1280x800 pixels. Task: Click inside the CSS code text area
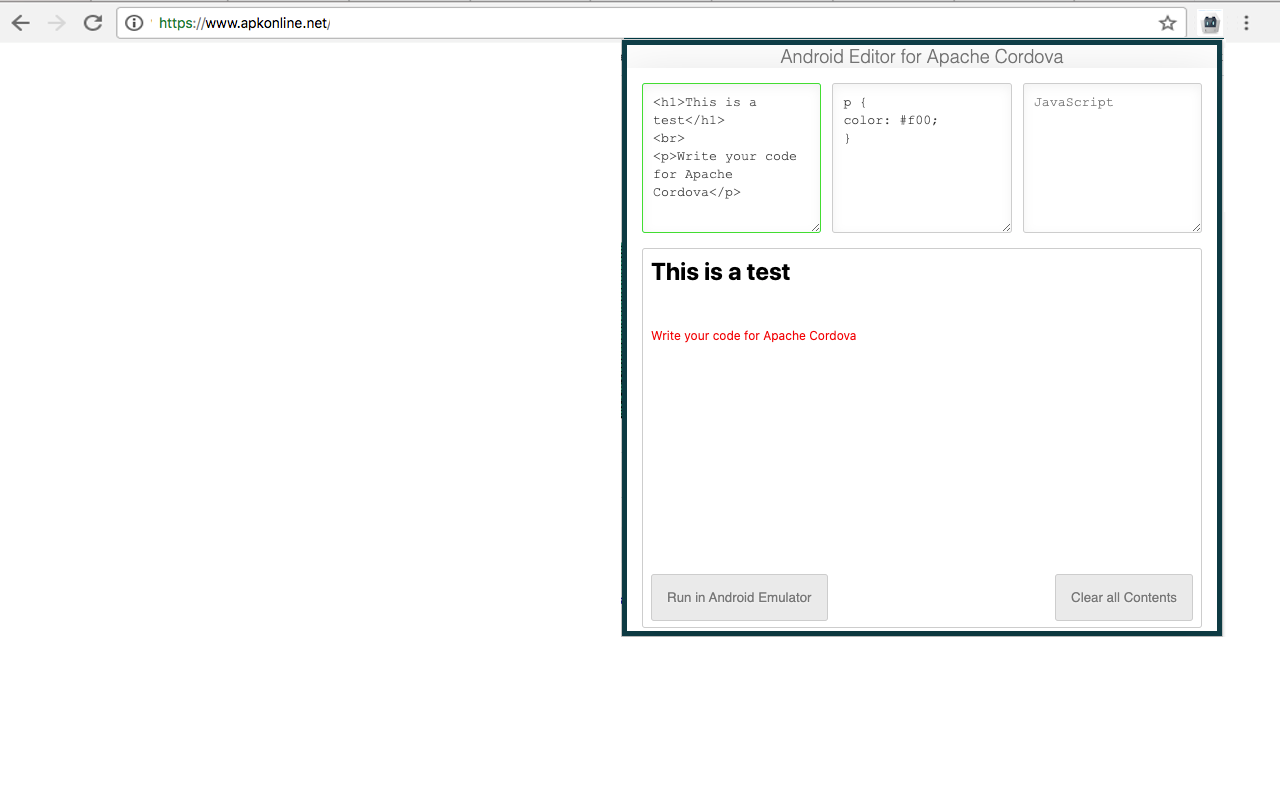point(922,158)
